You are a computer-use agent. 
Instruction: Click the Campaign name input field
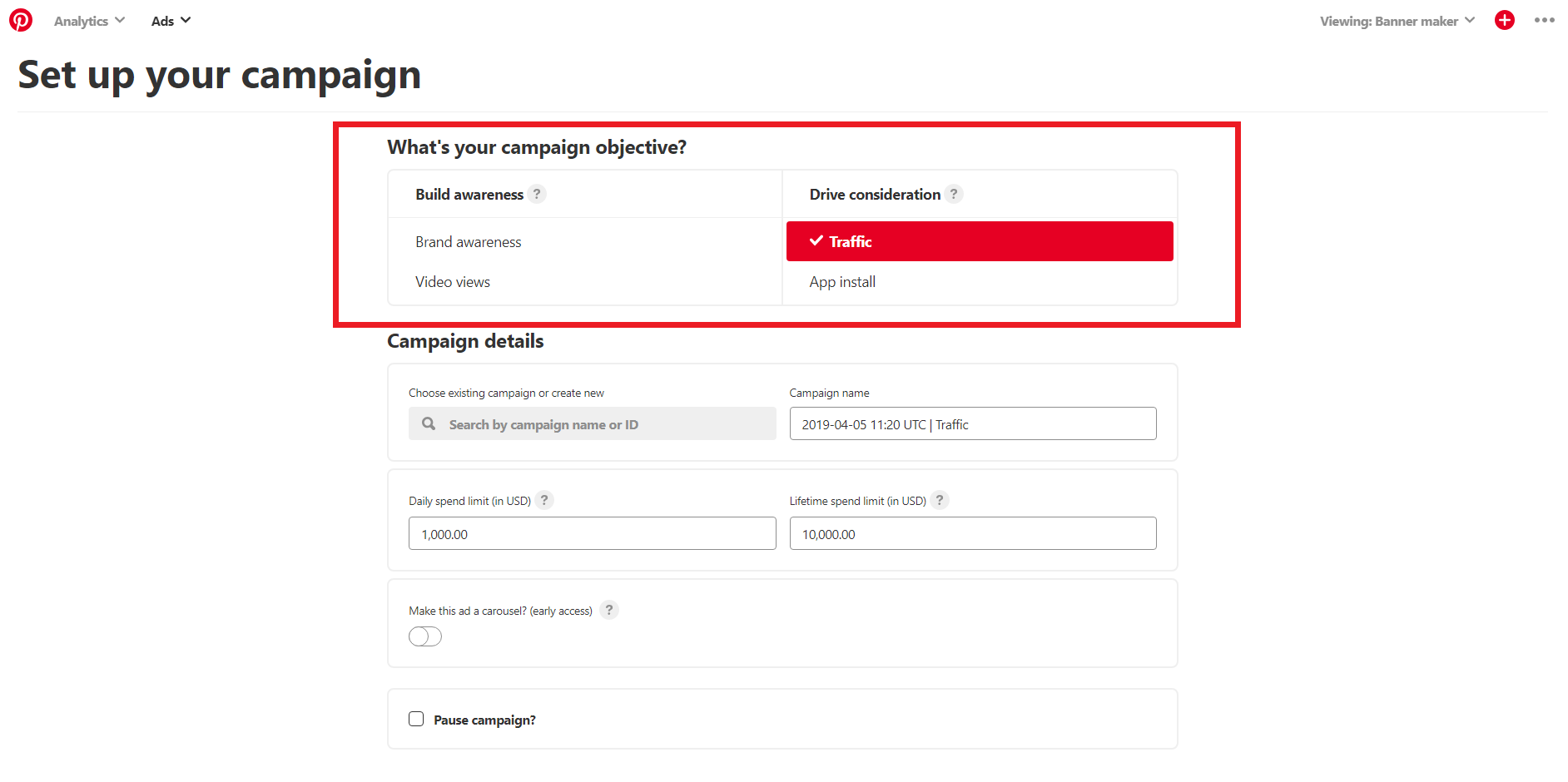click(973, 423)
